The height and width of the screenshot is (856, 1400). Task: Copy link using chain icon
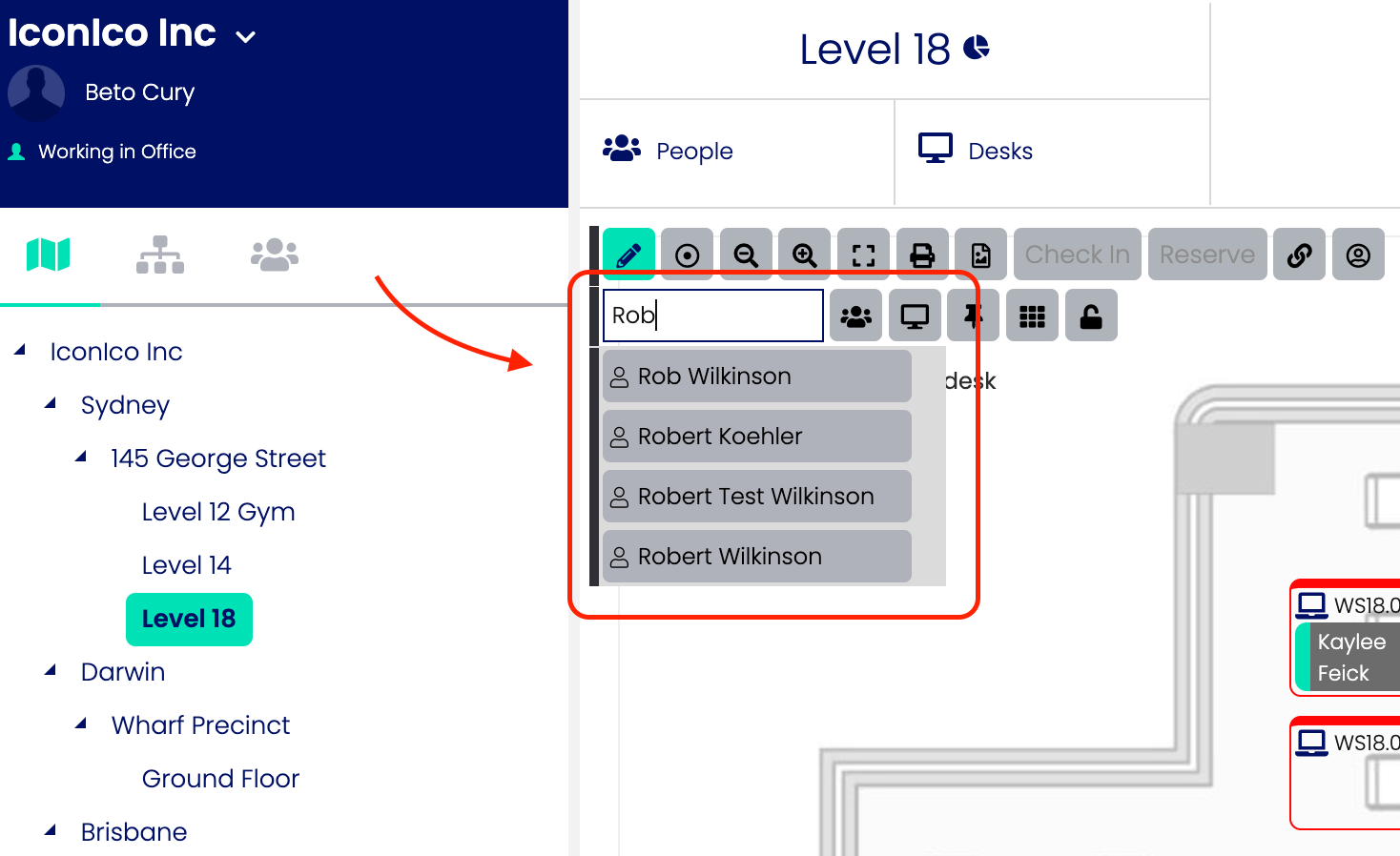point(1299,255)
